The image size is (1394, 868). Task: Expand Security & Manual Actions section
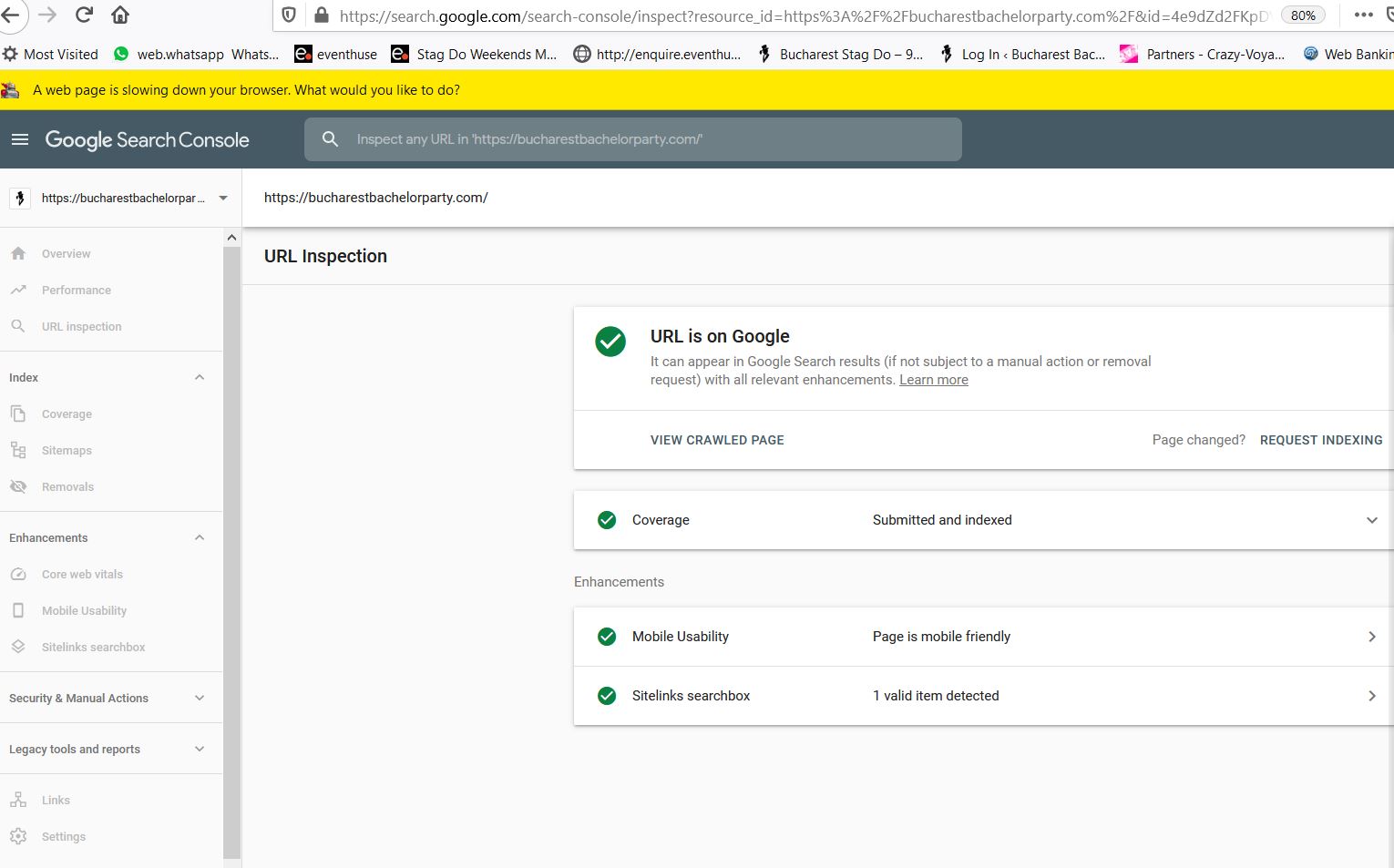pyautogui.click(x=200, y=698)
